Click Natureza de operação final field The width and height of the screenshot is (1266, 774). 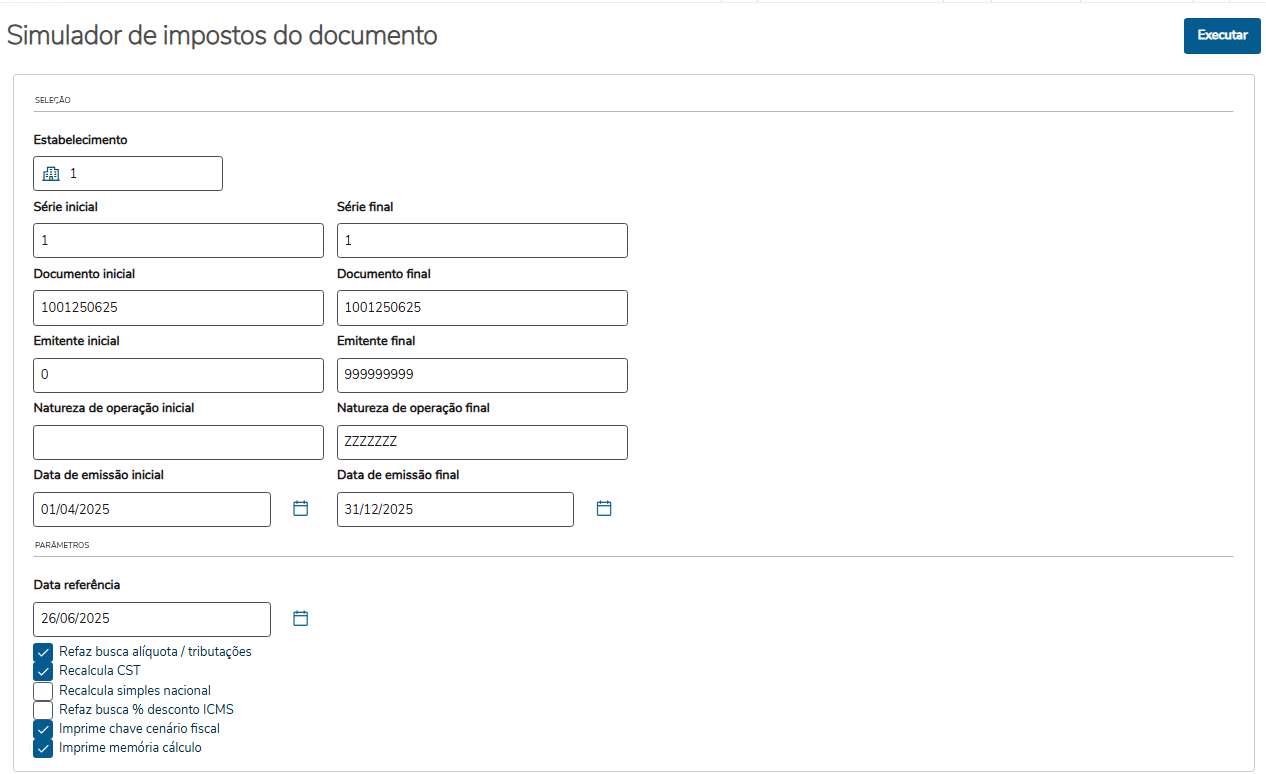coord(482,442)
